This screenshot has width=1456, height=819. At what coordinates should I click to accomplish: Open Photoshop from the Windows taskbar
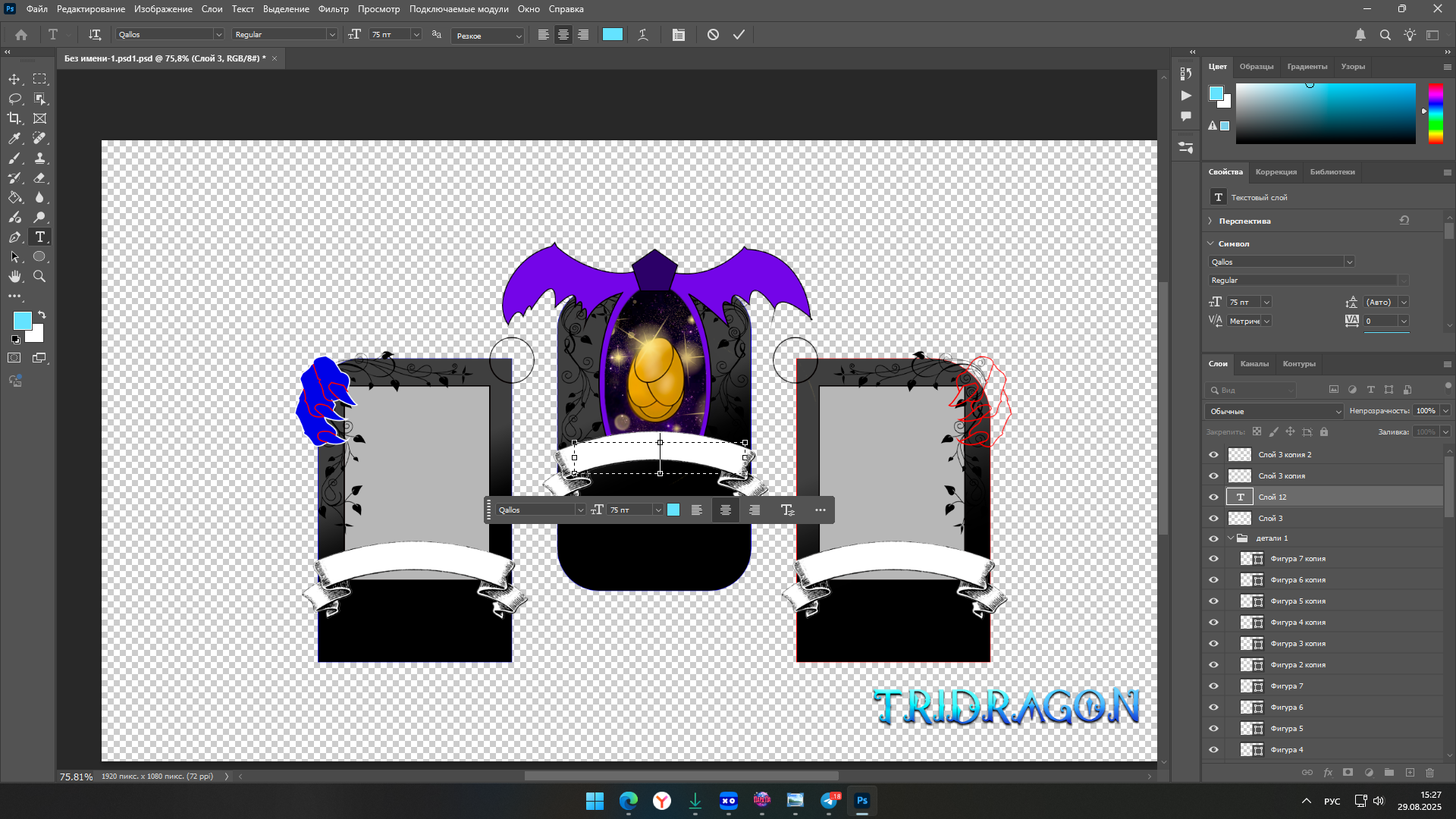point(861,801)
